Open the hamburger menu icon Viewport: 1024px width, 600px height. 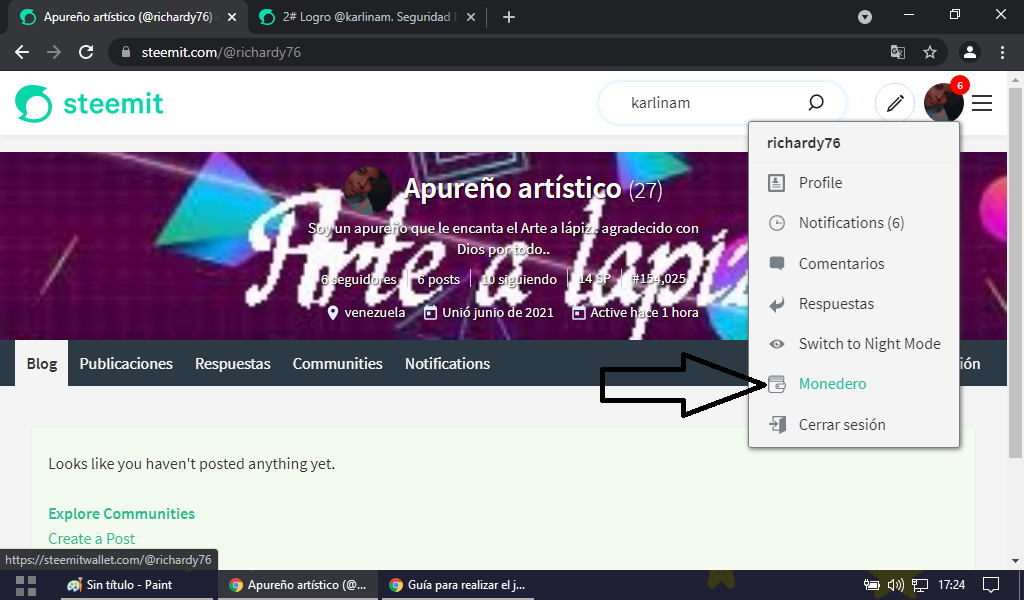pyautogui.click(x=982, y=103)
